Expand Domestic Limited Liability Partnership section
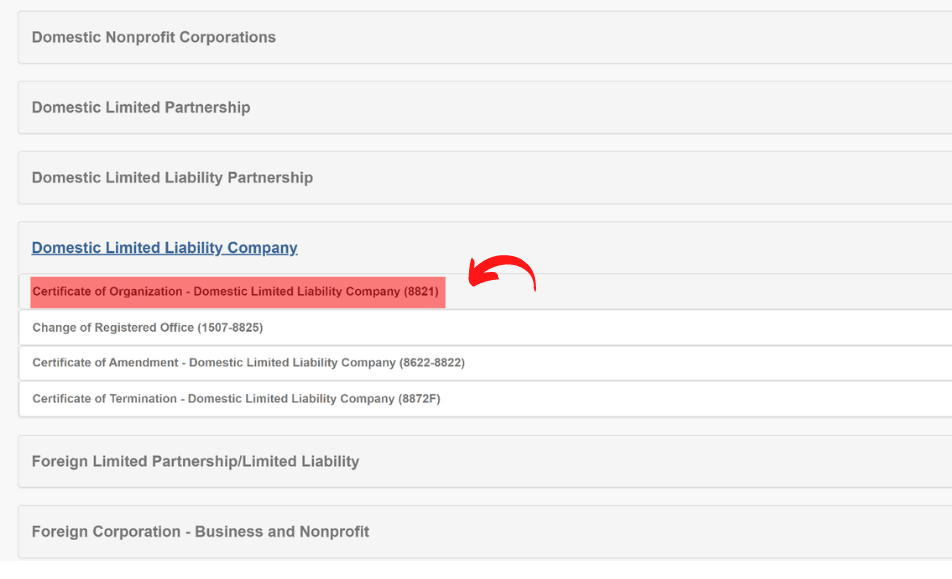Viewport: 952px width, 579px height. coord(484,178)
